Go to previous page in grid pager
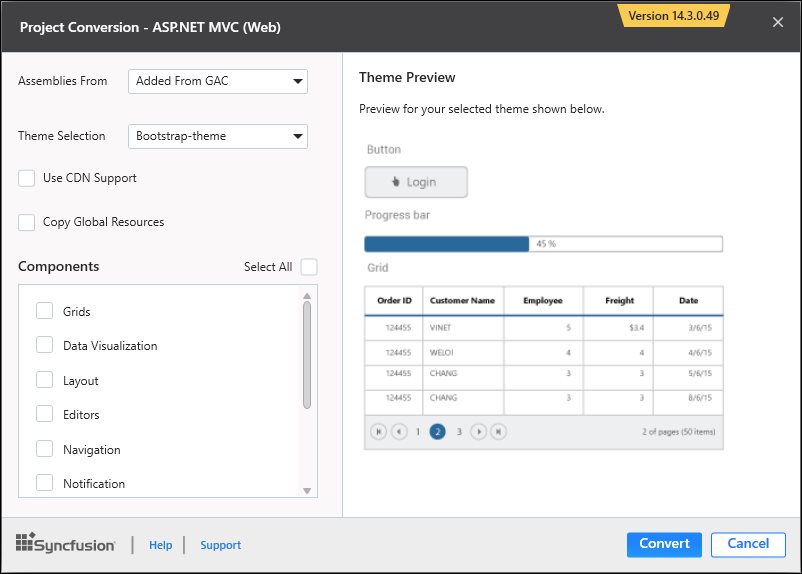 click(399, 432)
